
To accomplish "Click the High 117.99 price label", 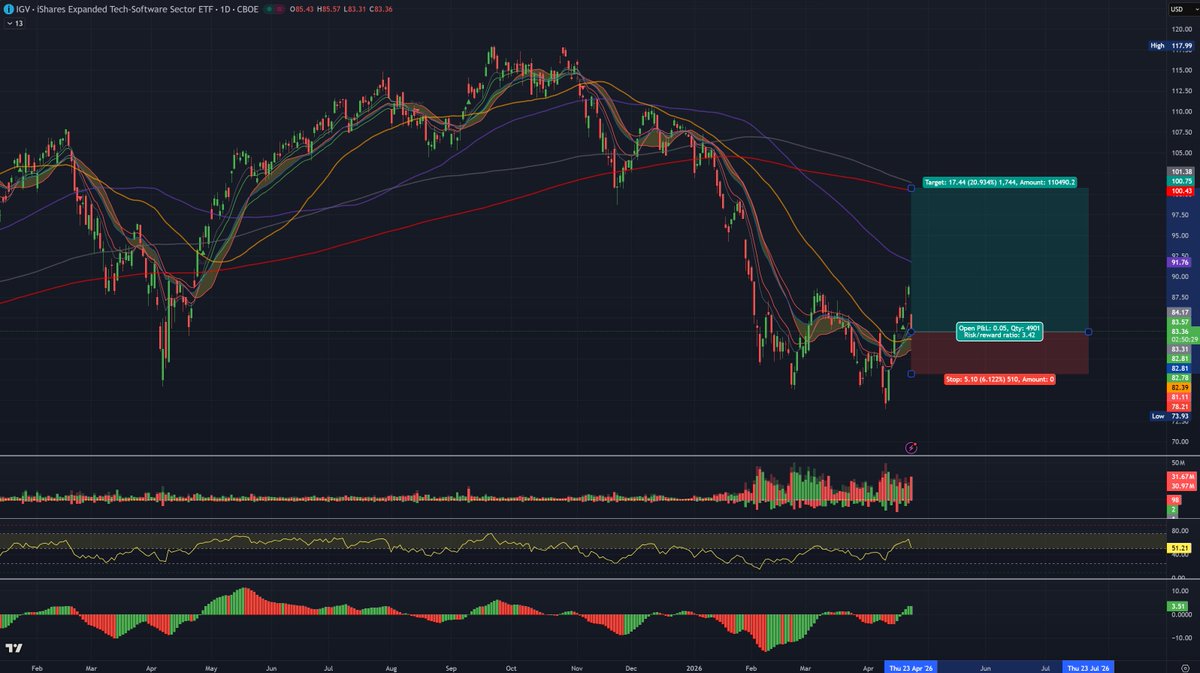I will pyautogui.click(x=1171, y=45).
